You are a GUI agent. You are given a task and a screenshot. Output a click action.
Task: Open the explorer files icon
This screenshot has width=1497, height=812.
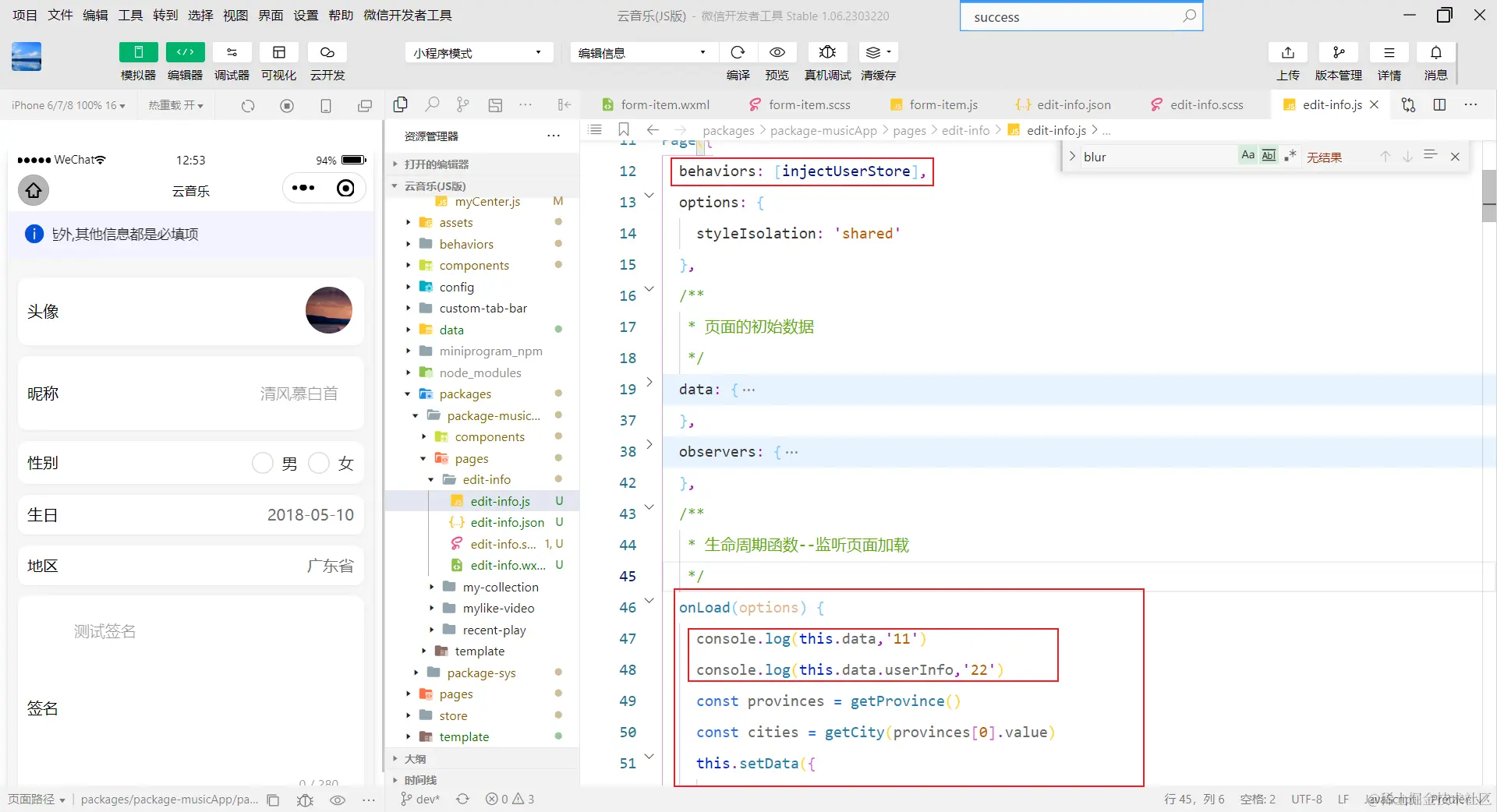[401, 104]
